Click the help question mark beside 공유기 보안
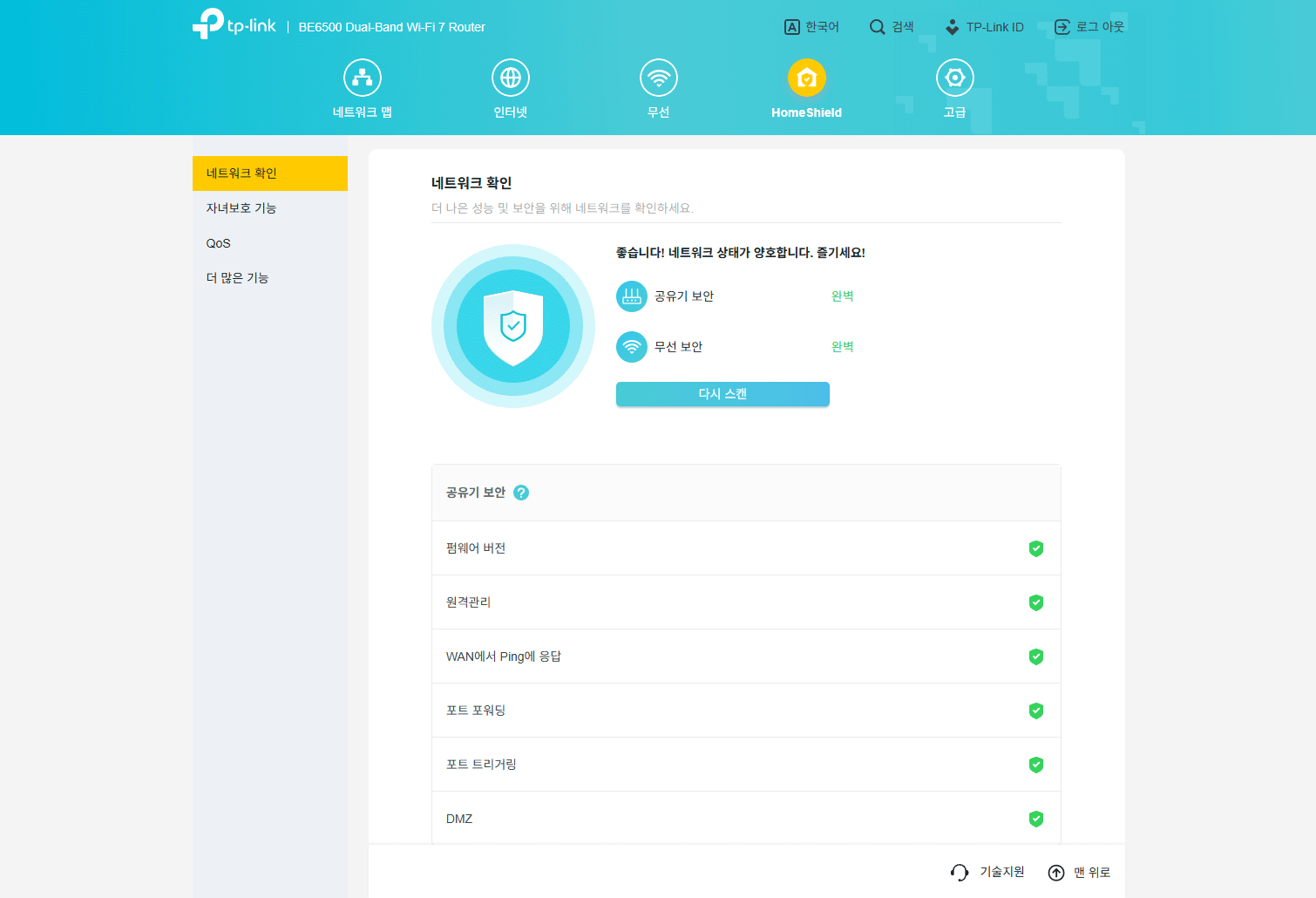 521,493
